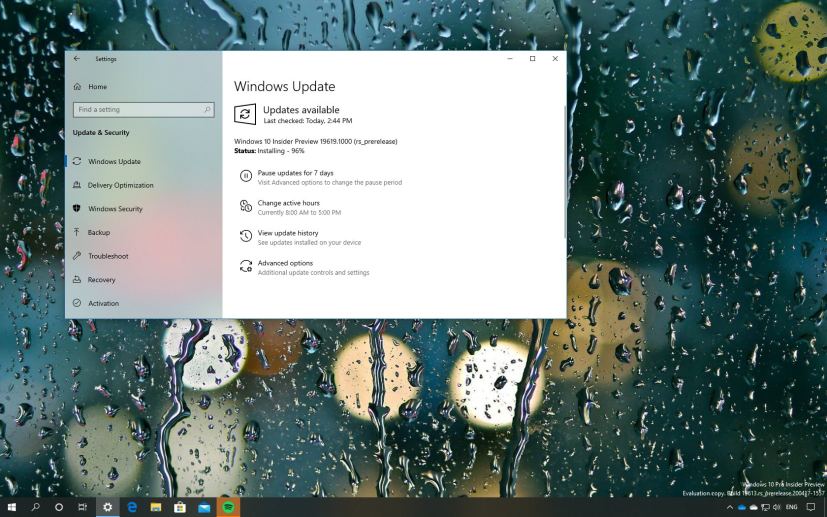This screenshot has width=827, height=517.
Task: Click Currently 8:00 AM to 5:00 PM text
Action: pyautogui.click(x=299, y=213)
